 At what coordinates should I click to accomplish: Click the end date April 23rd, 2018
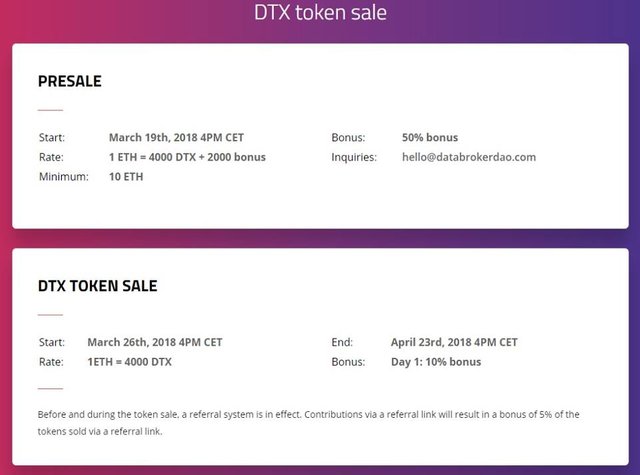click(454, 342)
